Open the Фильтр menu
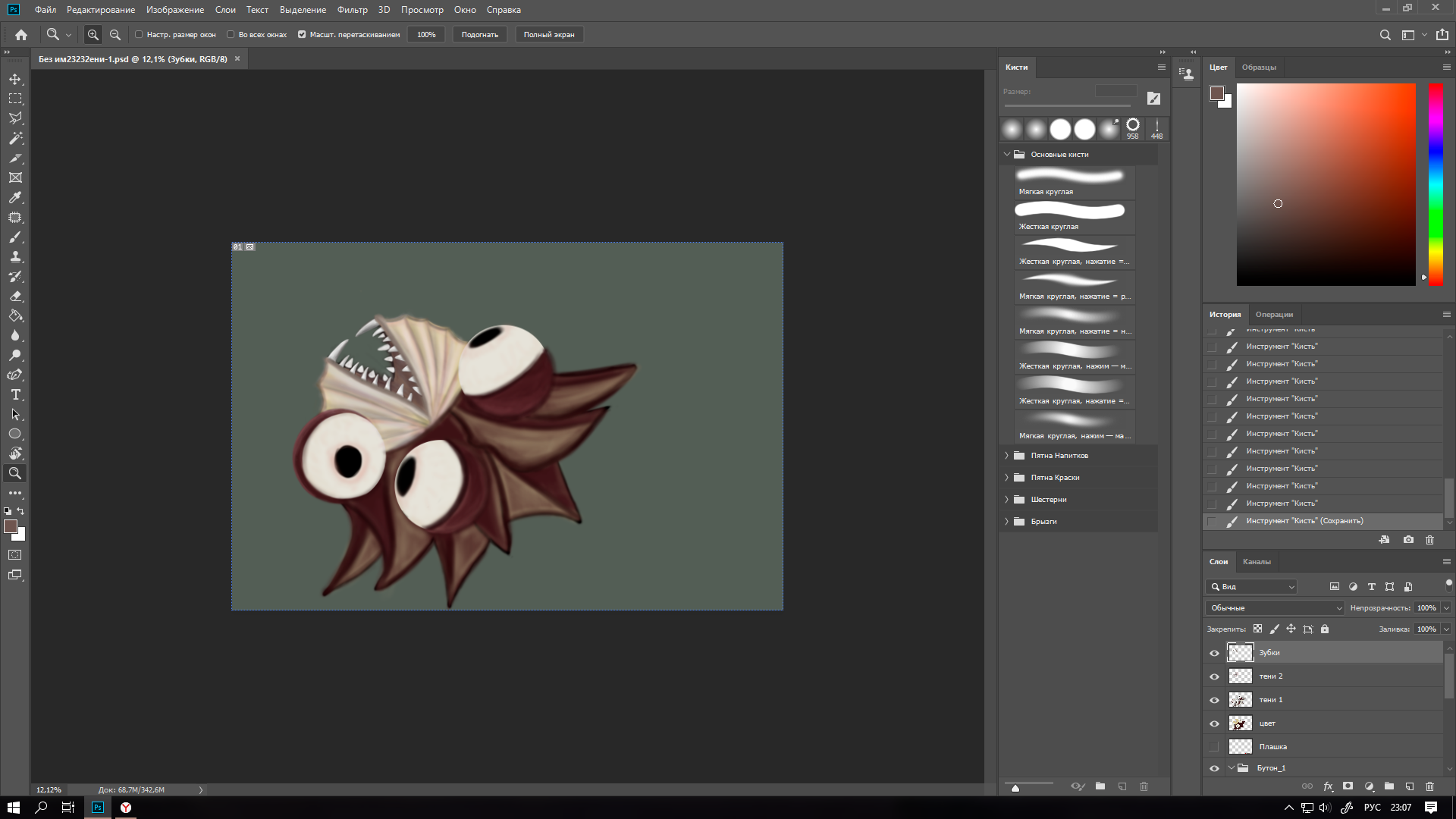Viewport: 1456px width, 819px height. click(352, 10)
